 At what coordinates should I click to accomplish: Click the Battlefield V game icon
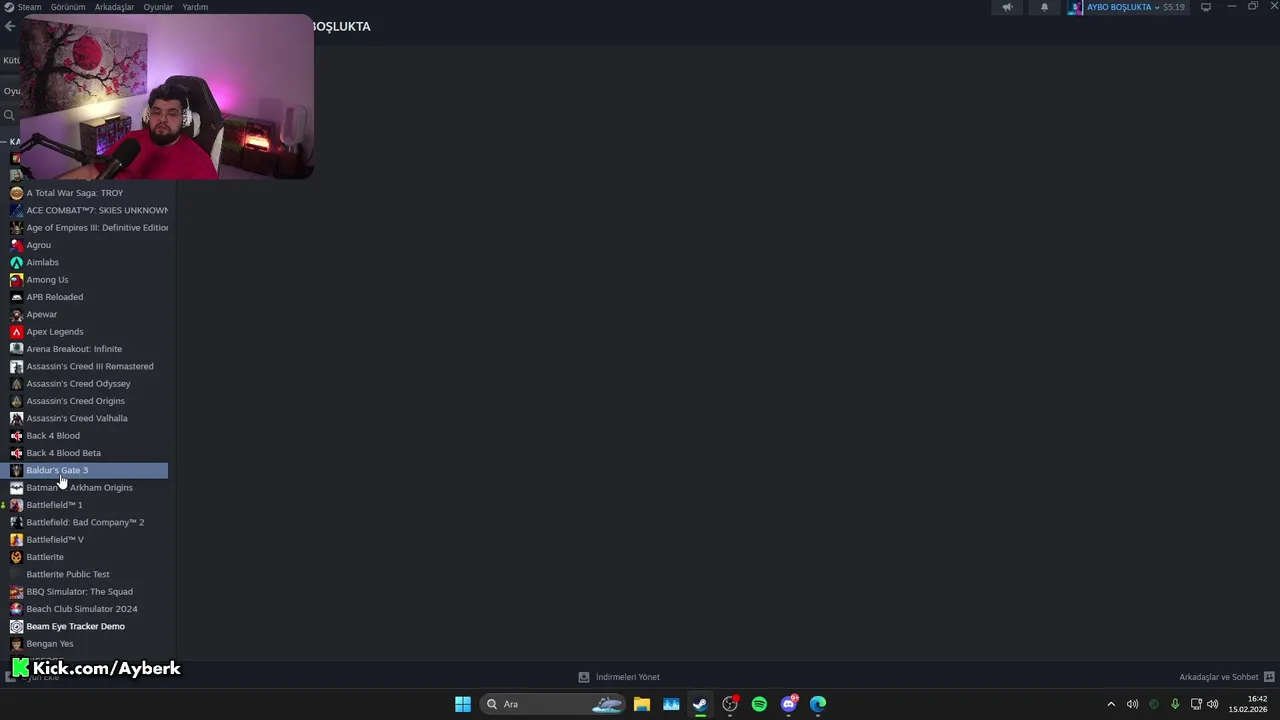pyautogui.click(x=16, y=539)
